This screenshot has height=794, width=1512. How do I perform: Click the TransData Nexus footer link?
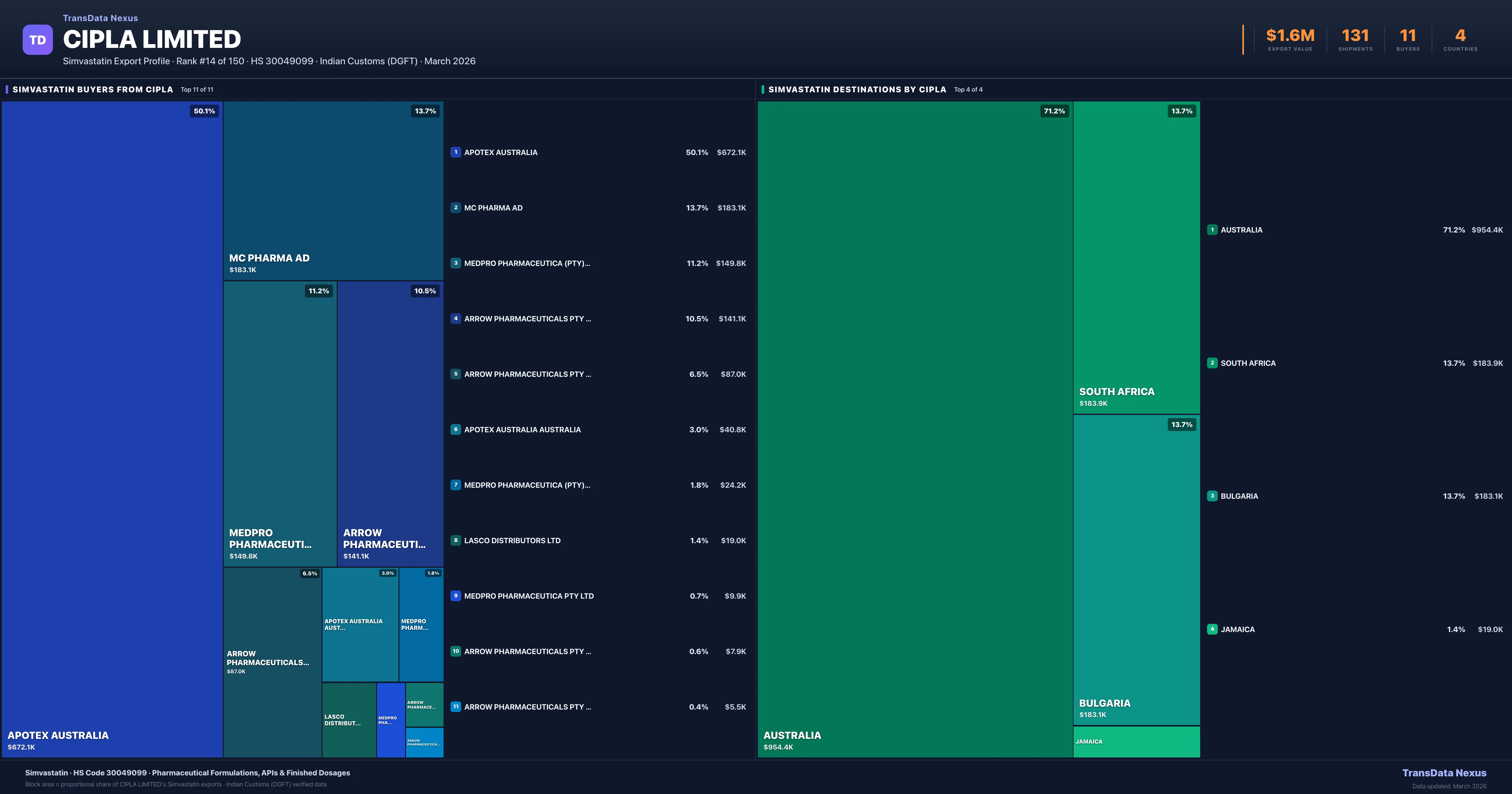[x=1444, y=773]
